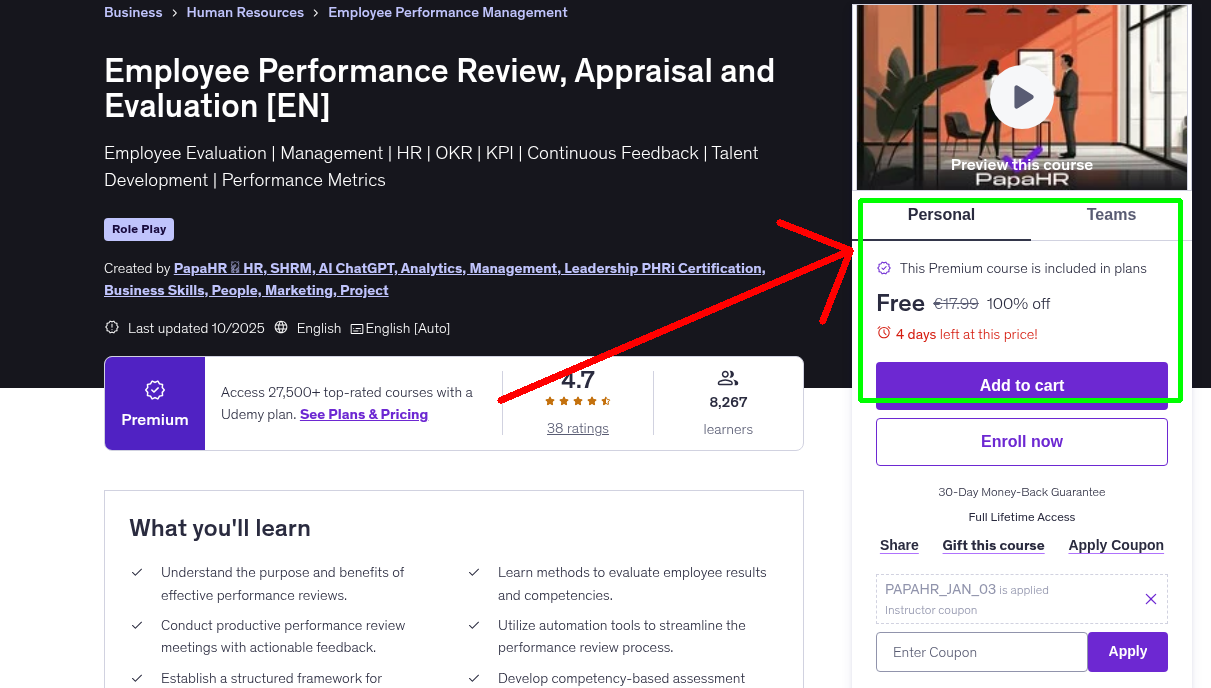
Task: Click the closed captions icon beside English [Auto]
Action: coord(356,328)
